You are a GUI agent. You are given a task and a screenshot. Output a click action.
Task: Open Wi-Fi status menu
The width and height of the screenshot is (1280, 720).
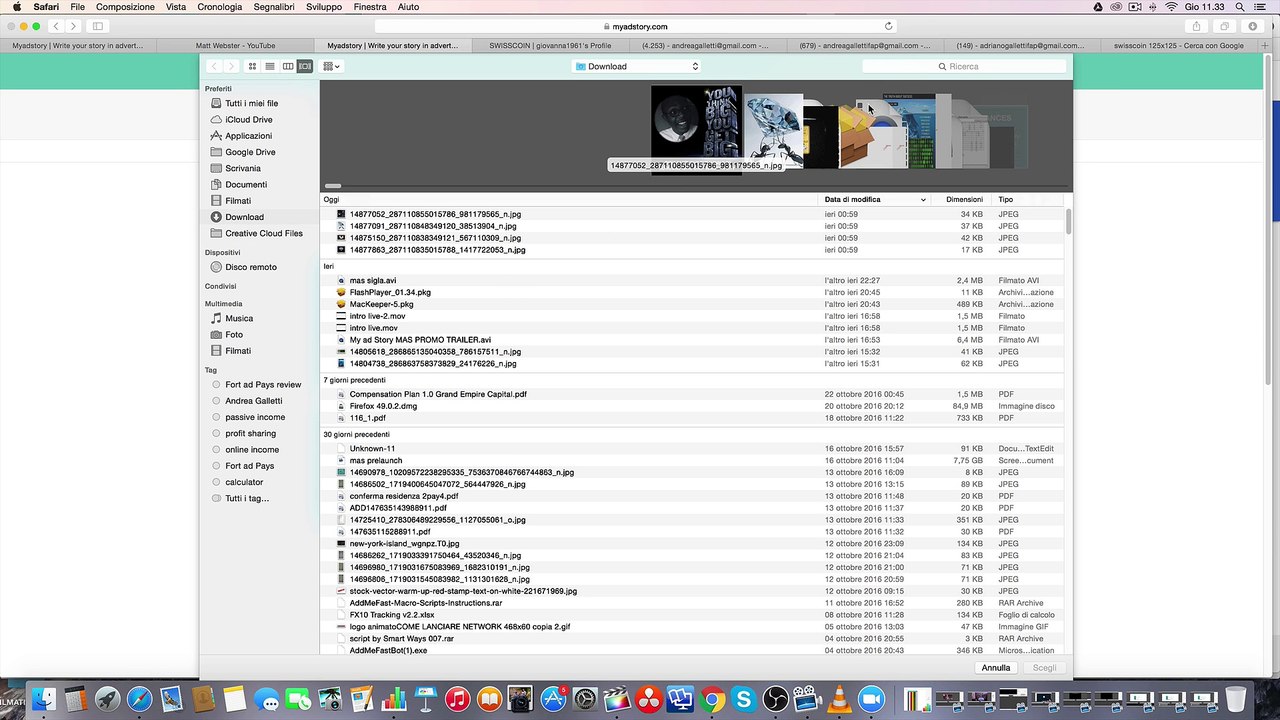[1171, 7]
